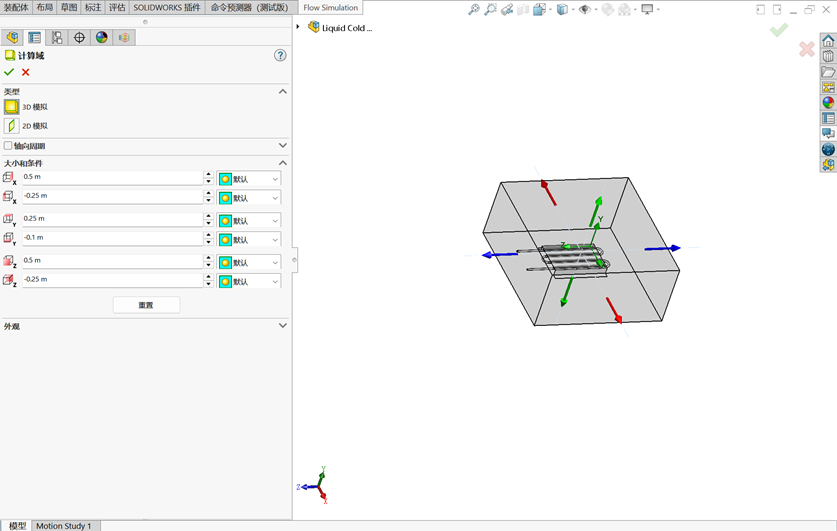
Task: Click the Z min size field -0.25 m
Action: coord(112,280)
